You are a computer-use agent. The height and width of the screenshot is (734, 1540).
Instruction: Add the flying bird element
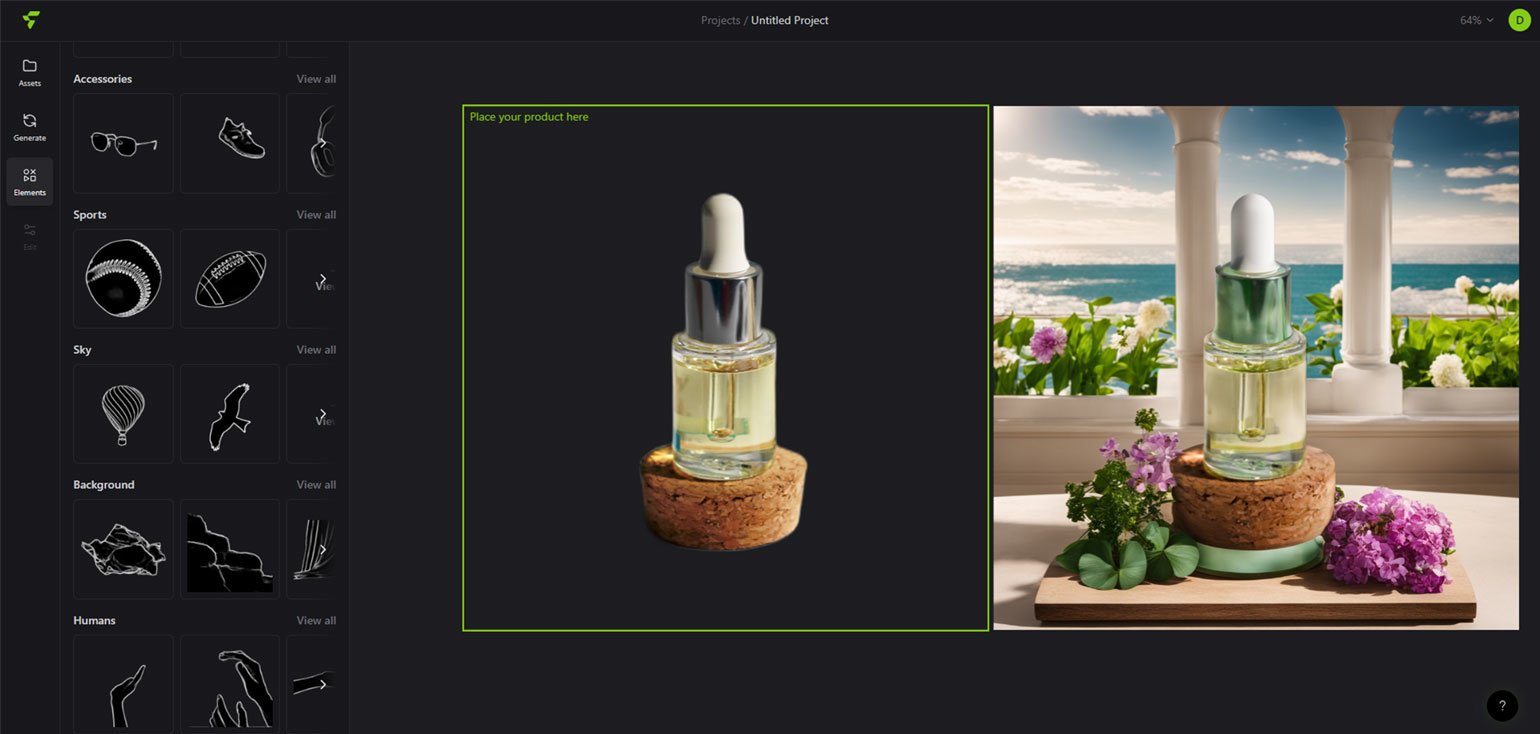tap(230, 414)
